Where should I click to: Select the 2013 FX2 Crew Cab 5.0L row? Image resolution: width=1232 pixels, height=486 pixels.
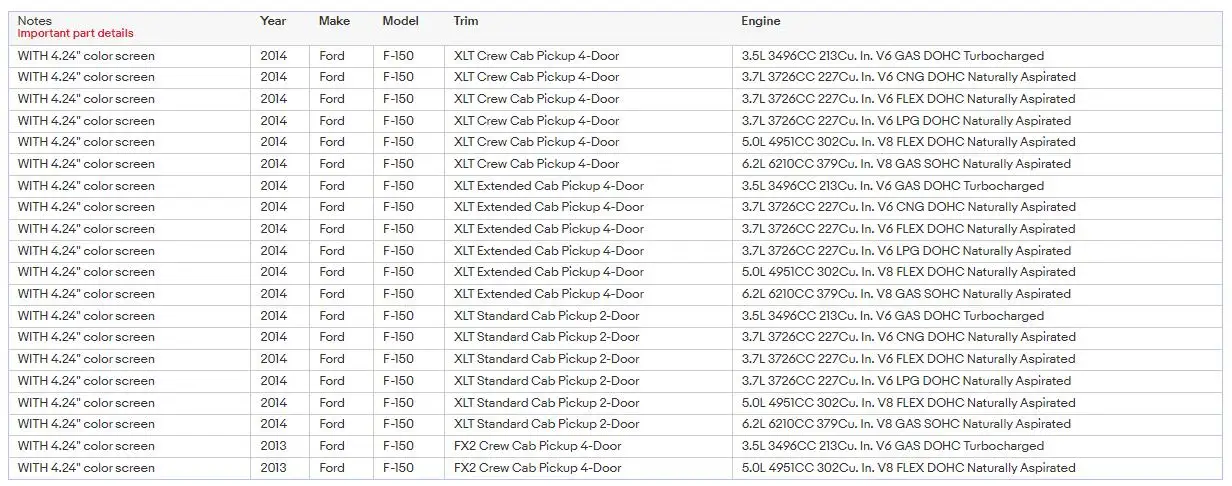616,468
